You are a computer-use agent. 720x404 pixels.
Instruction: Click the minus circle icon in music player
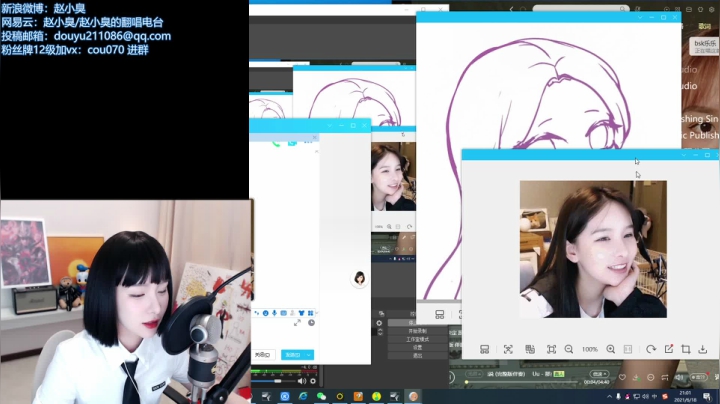point(651,377)
